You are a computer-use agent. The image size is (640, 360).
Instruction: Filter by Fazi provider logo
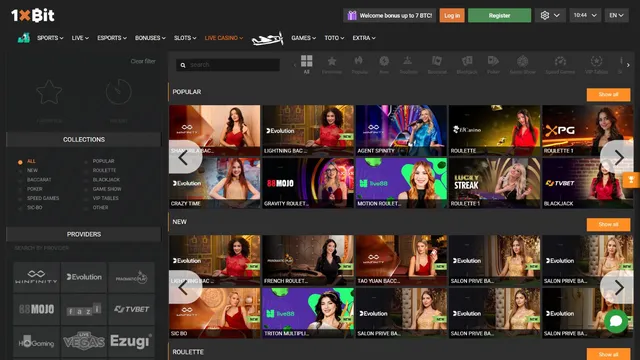tap(84, 309)
